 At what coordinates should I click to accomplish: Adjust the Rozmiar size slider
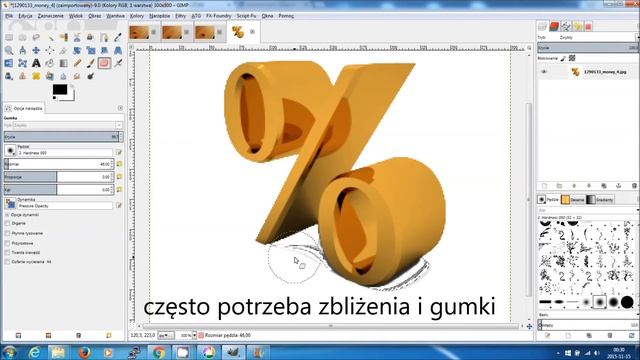(x=59, y=164)
